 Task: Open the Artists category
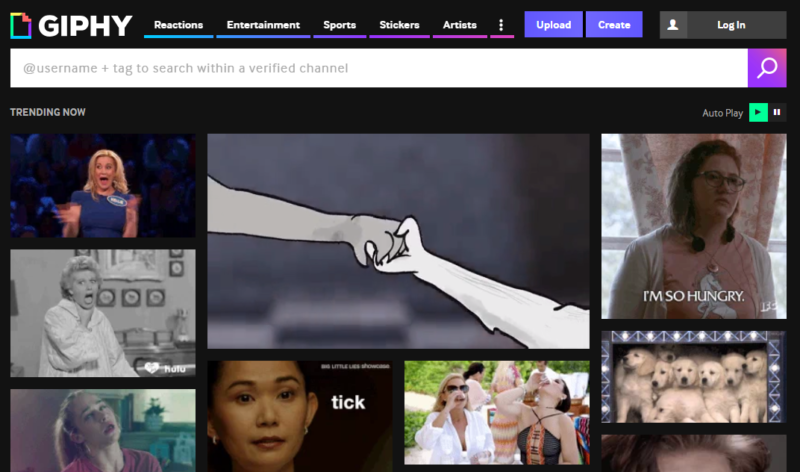460,25
